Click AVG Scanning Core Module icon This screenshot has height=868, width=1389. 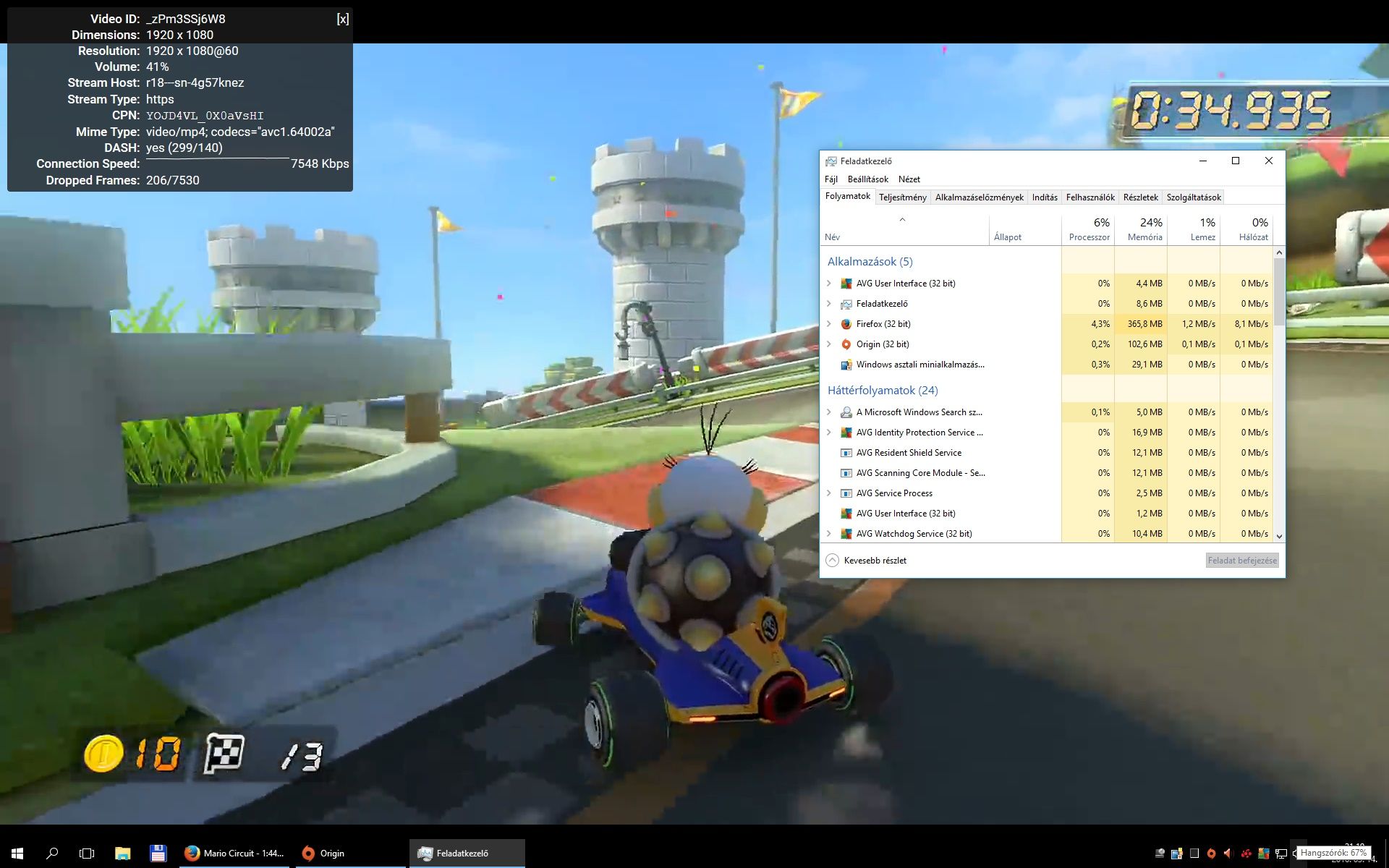click(846, 473)
